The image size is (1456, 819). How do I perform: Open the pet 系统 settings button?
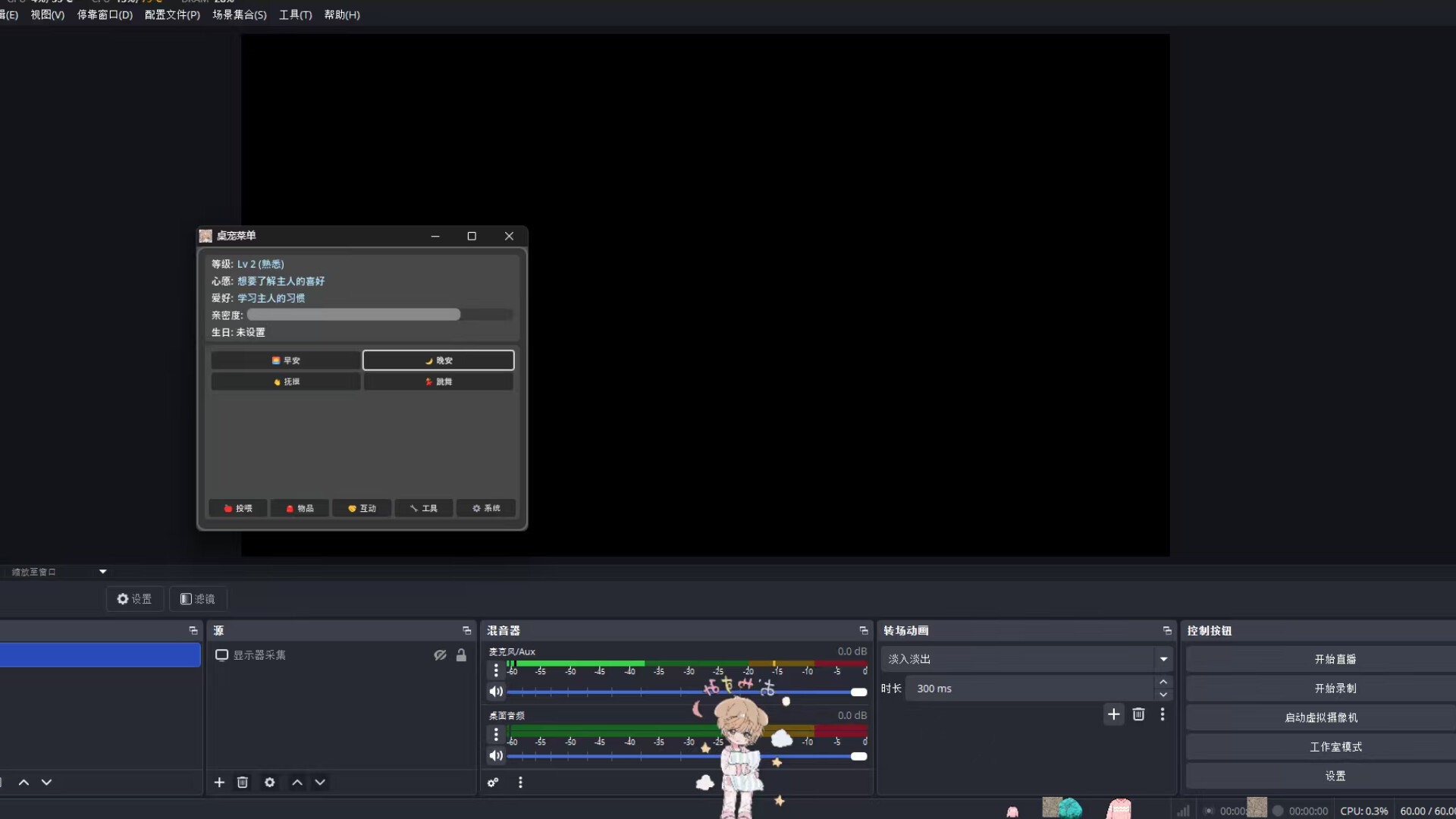(485, 508)
